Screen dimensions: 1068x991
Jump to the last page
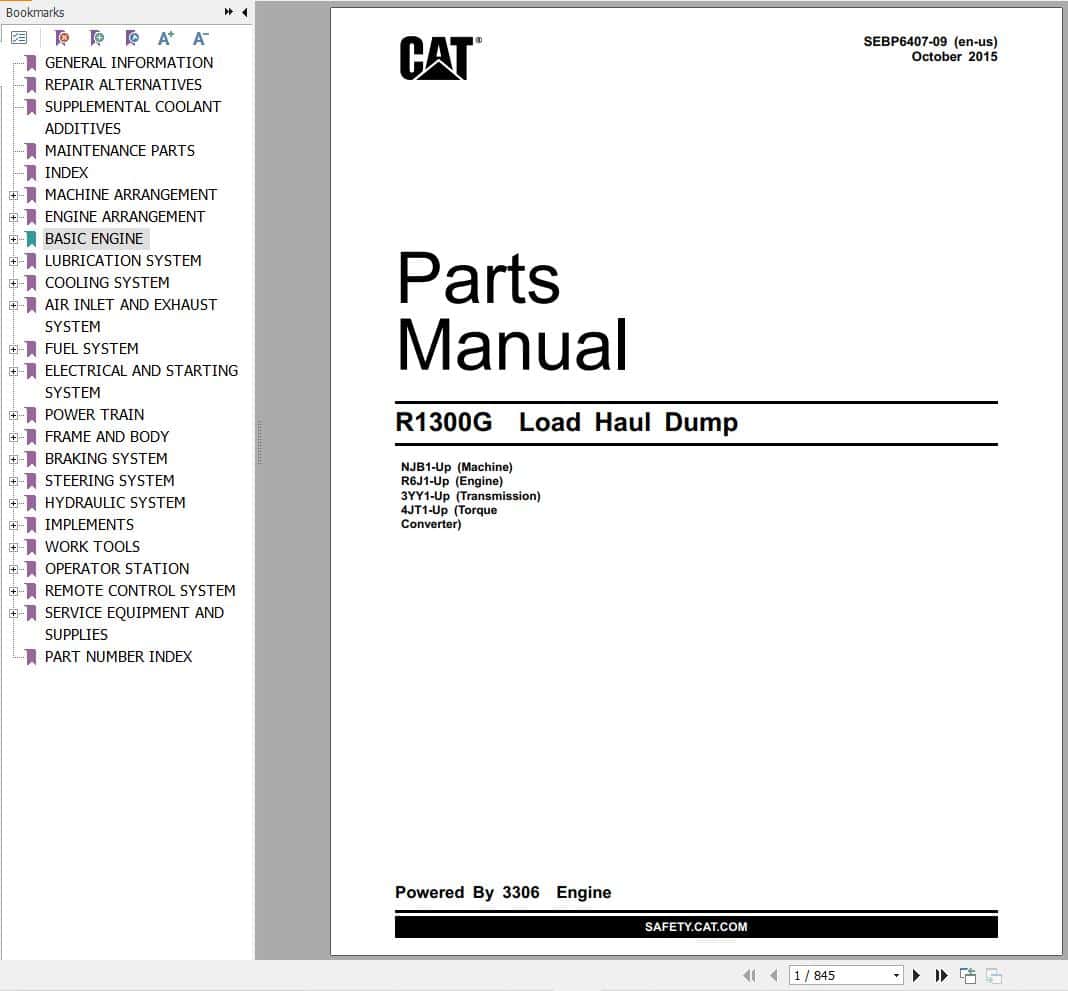point(941,975)
